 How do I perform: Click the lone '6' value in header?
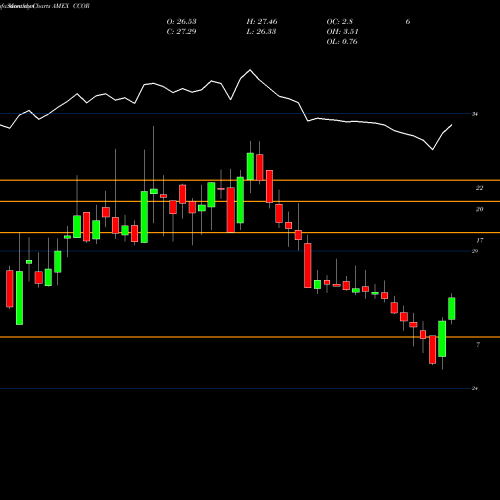point(408,22)
